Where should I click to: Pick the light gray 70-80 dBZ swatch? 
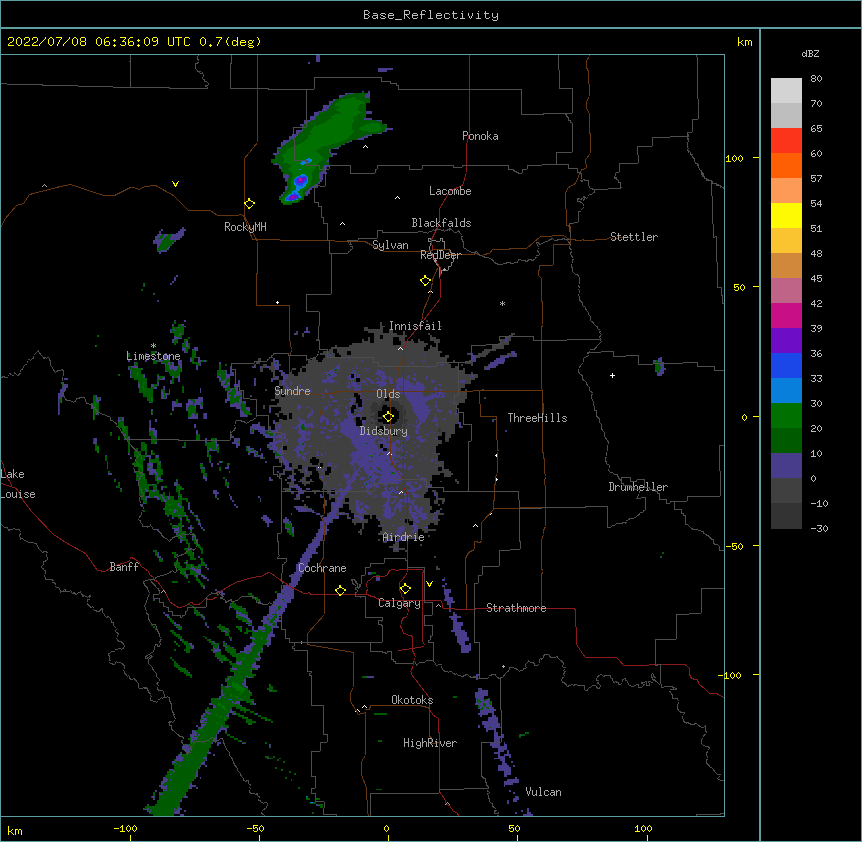(786, 91)
